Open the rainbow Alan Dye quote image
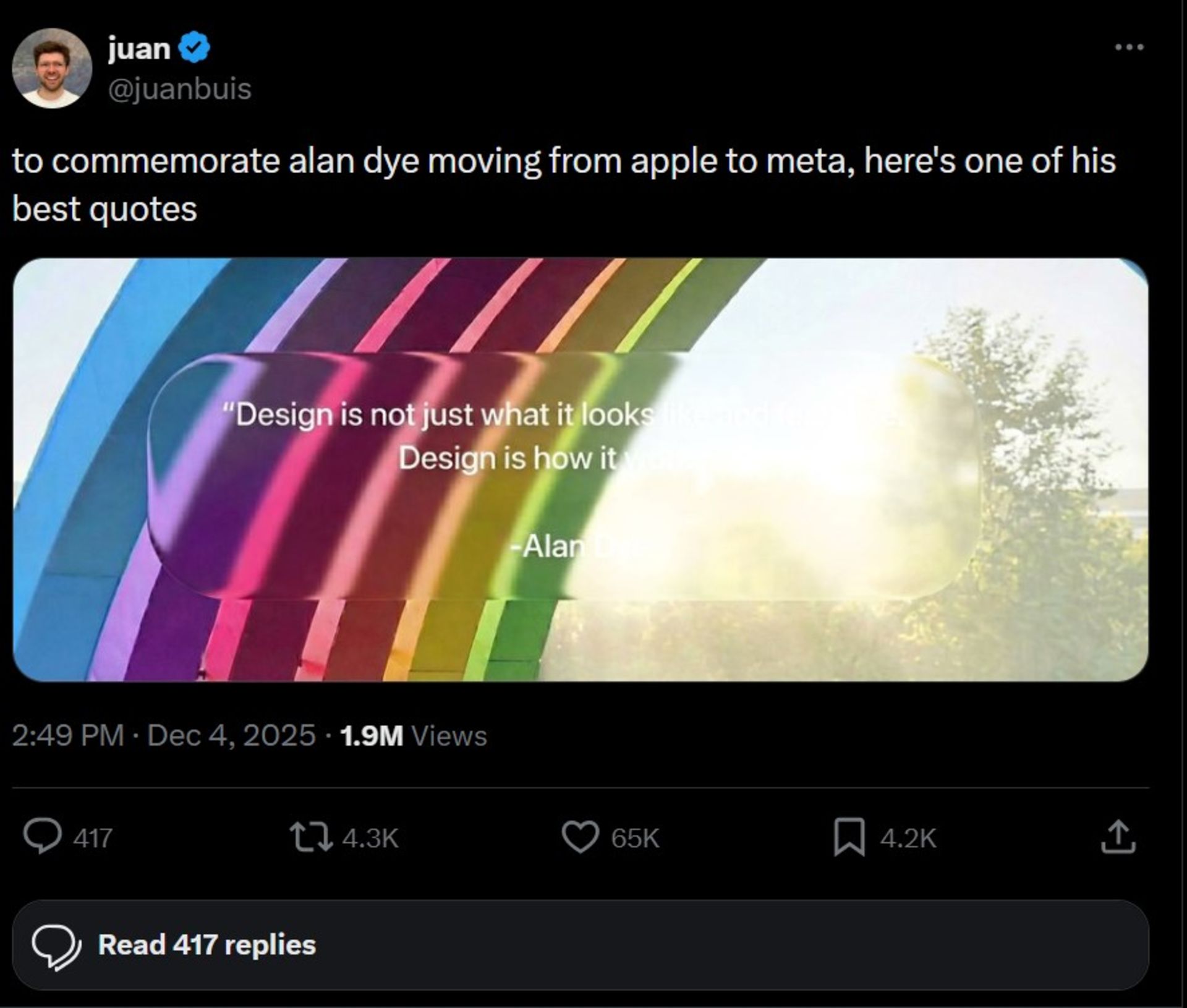 click(x=580, y=470)
